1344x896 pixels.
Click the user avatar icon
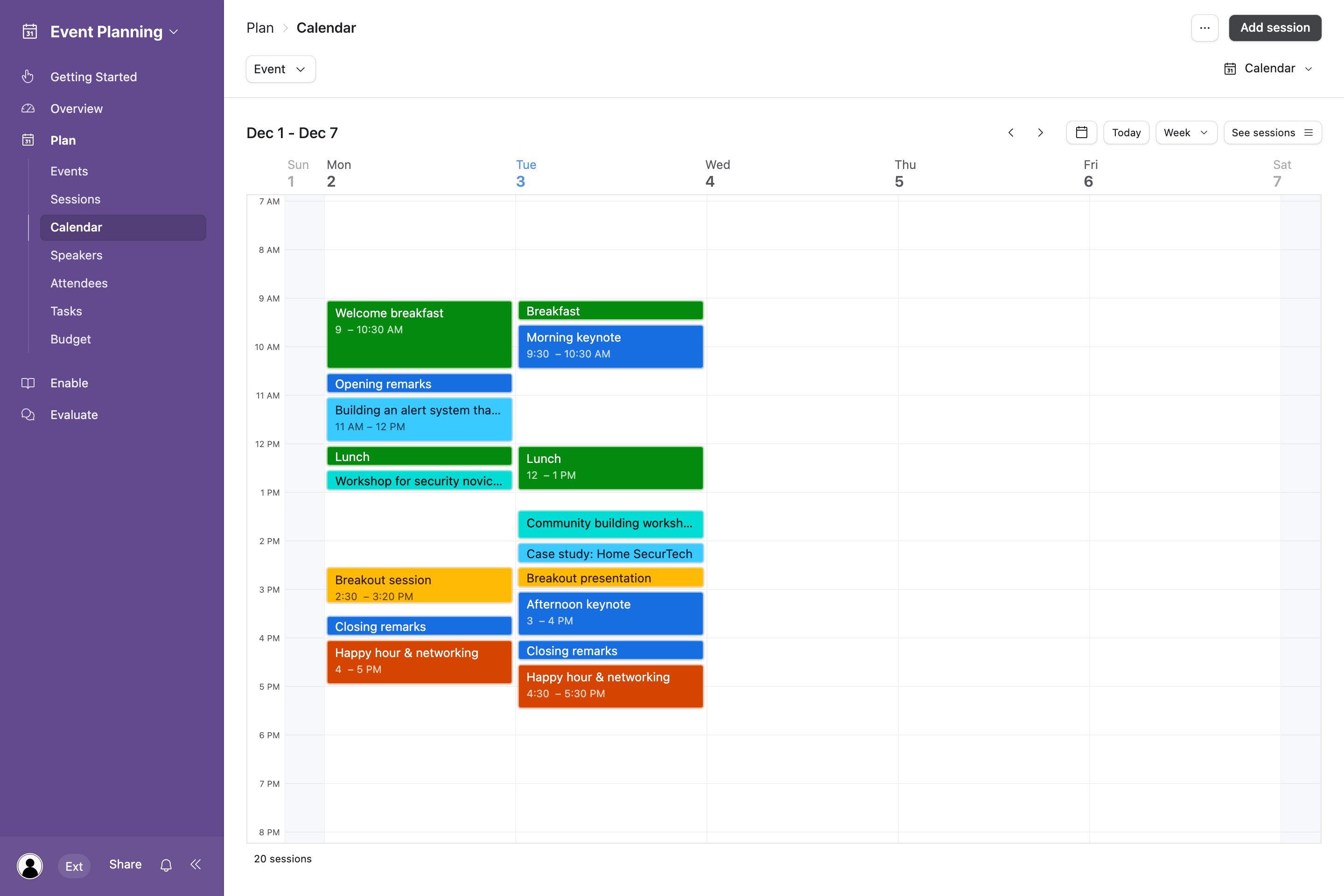click(30, 865)
